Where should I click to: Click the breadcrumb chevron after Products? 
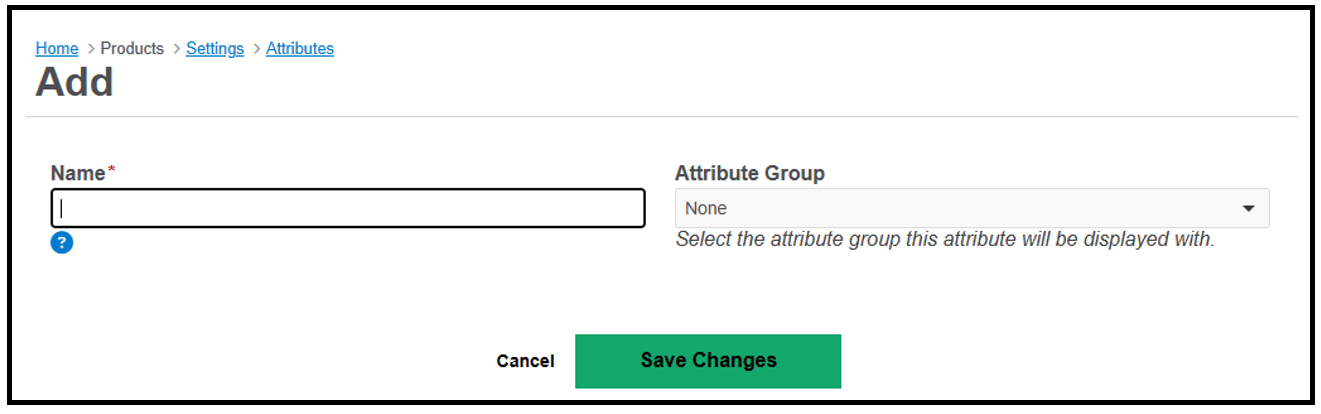(x=175, y=48)
